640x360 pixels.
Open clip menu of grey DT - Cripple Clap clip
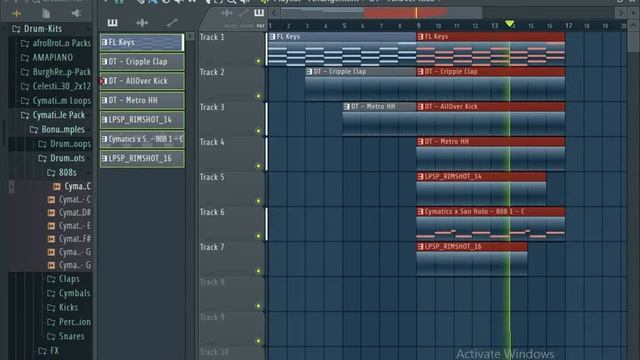point(309,72)
